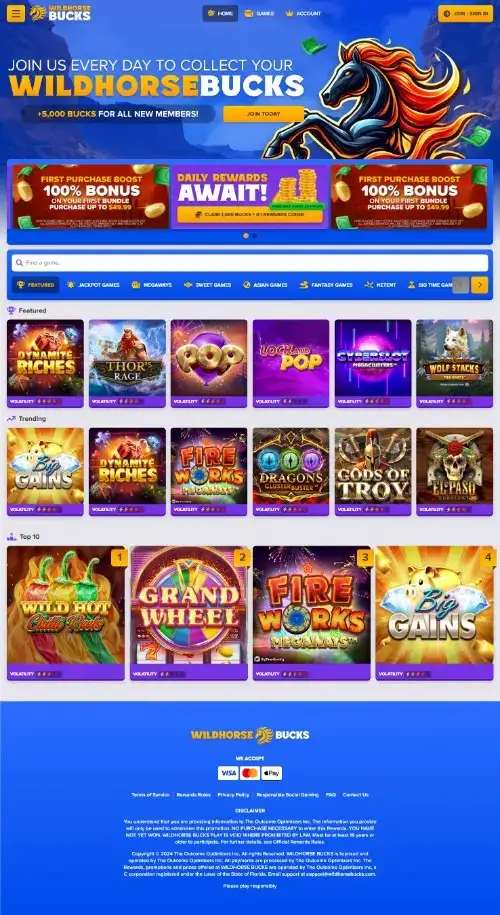Switch to the Jackpot Games tab

93,285
